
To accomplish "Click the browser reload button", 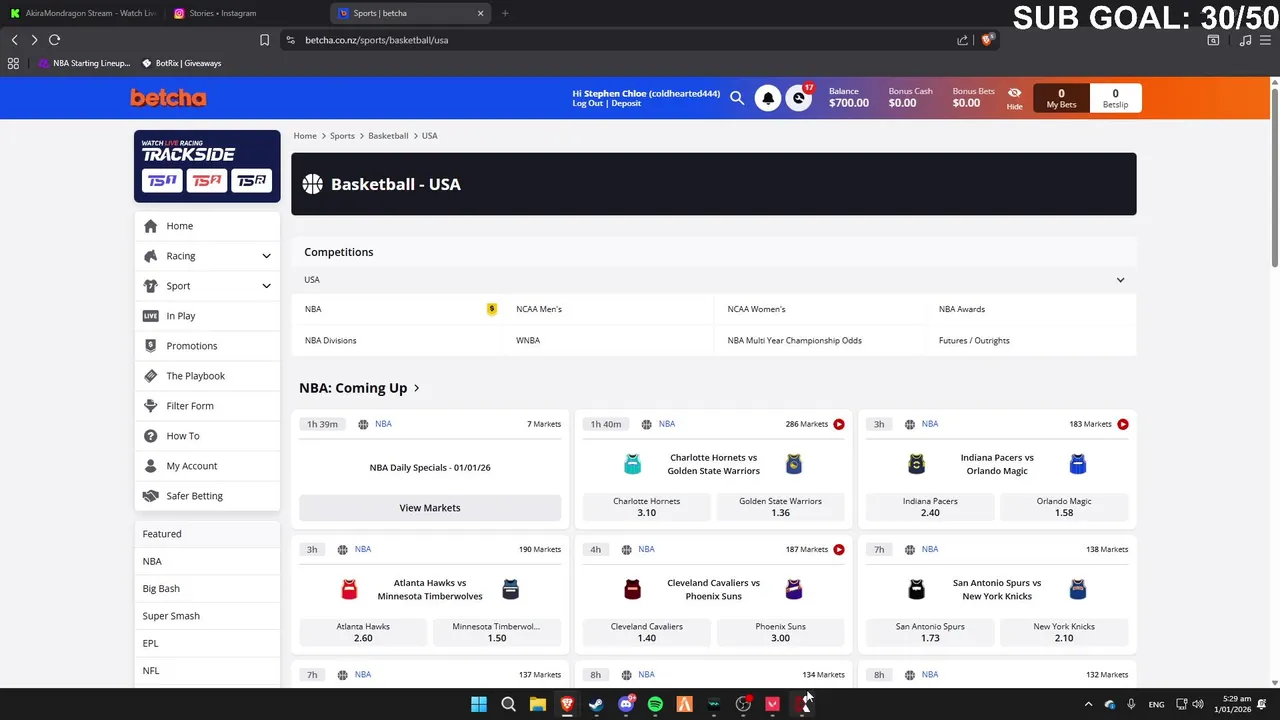I will point(54,40).
